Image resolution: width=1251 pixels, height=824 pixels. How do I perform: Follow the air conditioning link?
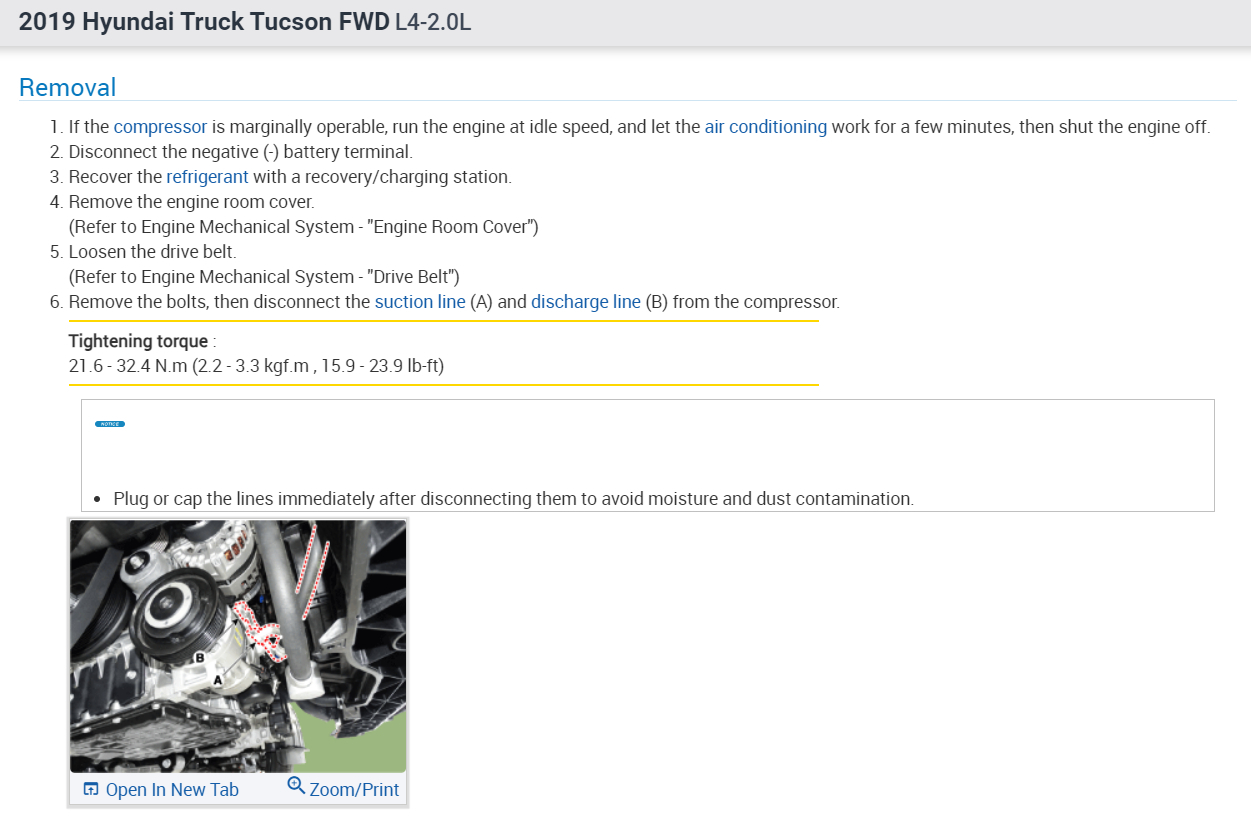(765, 127)
